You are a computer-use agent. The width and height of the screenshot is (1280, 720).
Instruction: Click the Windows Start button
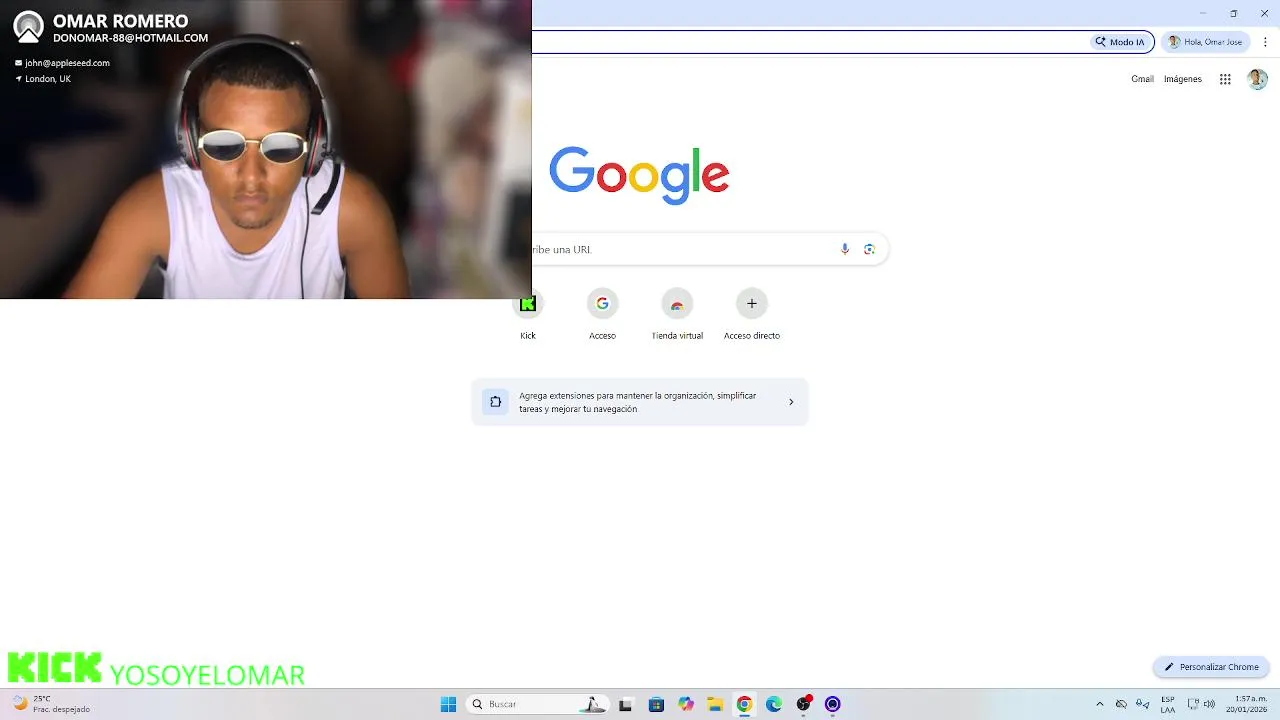[449, 704]
